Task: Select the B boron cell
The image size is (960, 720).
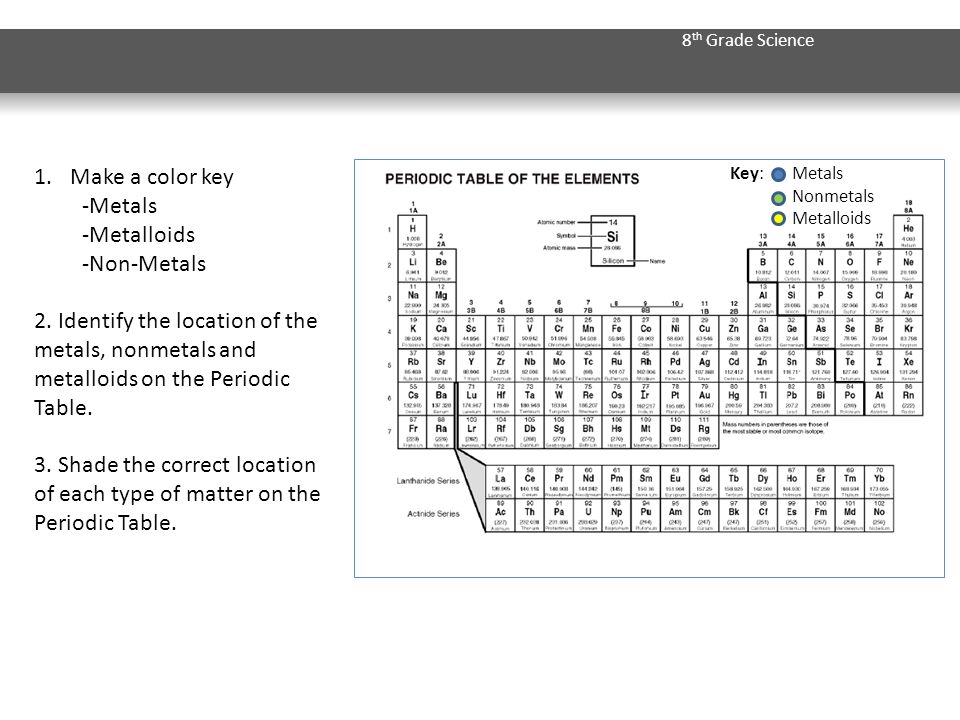Action: click(762, 265)
